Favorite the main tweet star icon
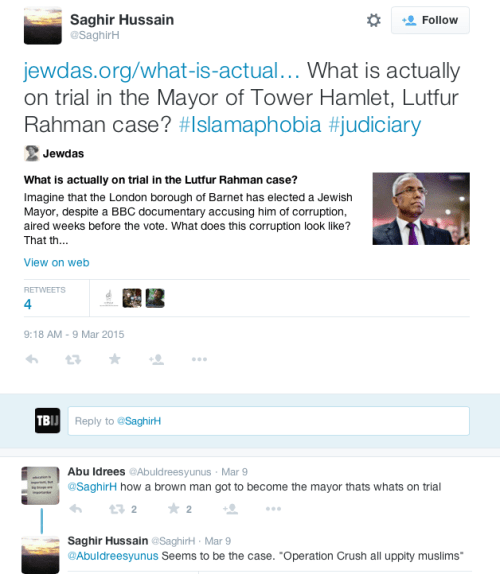 [x=115, y=359]
